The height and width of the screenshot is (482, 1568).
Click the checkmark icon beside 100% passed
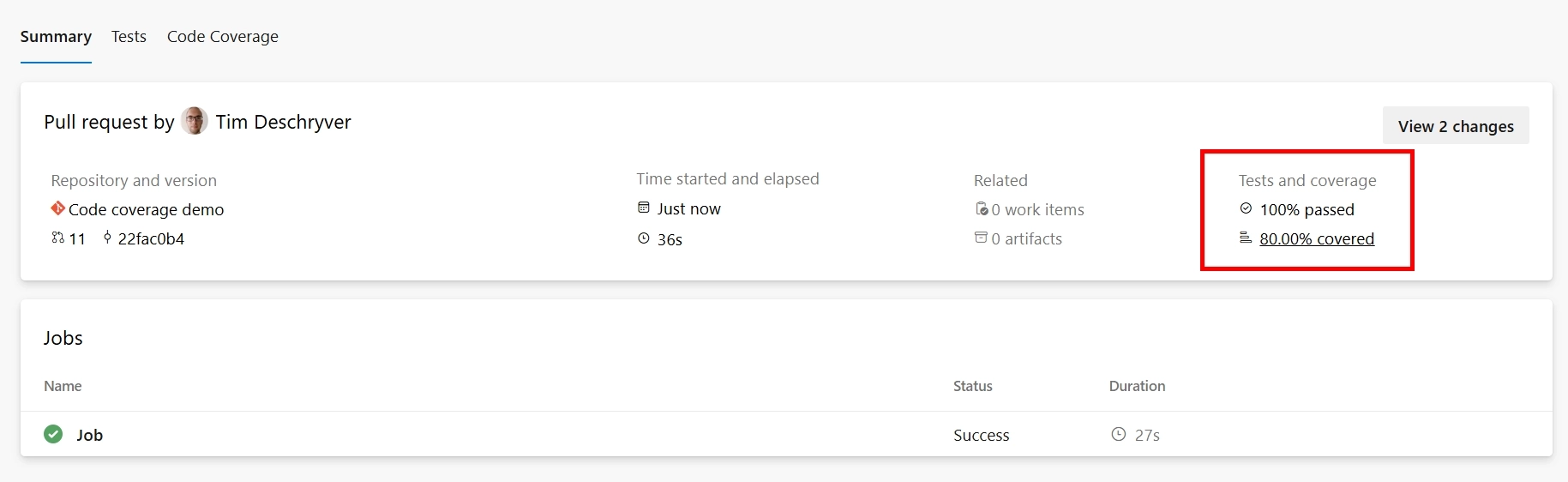pos(1246,208)
